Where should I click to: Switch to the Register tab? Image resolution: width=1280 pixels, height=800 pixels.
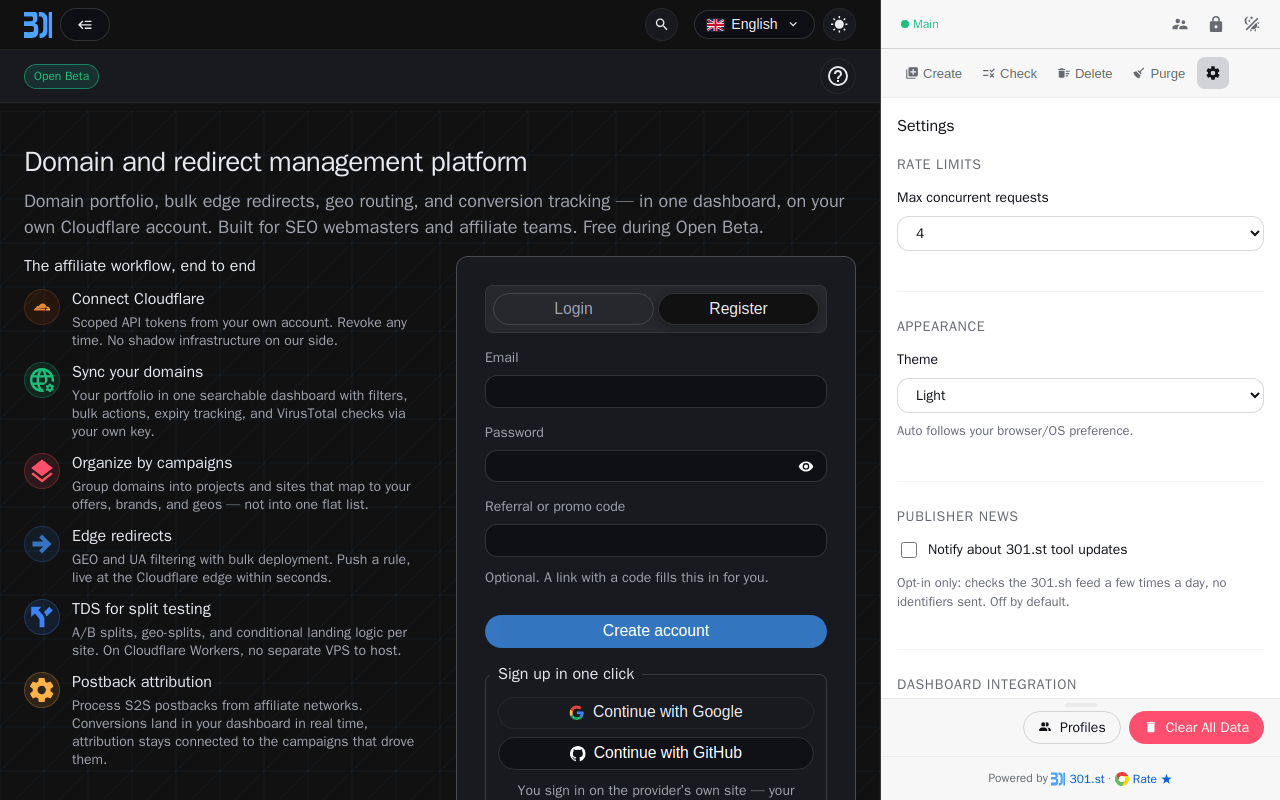coord(738,309)
